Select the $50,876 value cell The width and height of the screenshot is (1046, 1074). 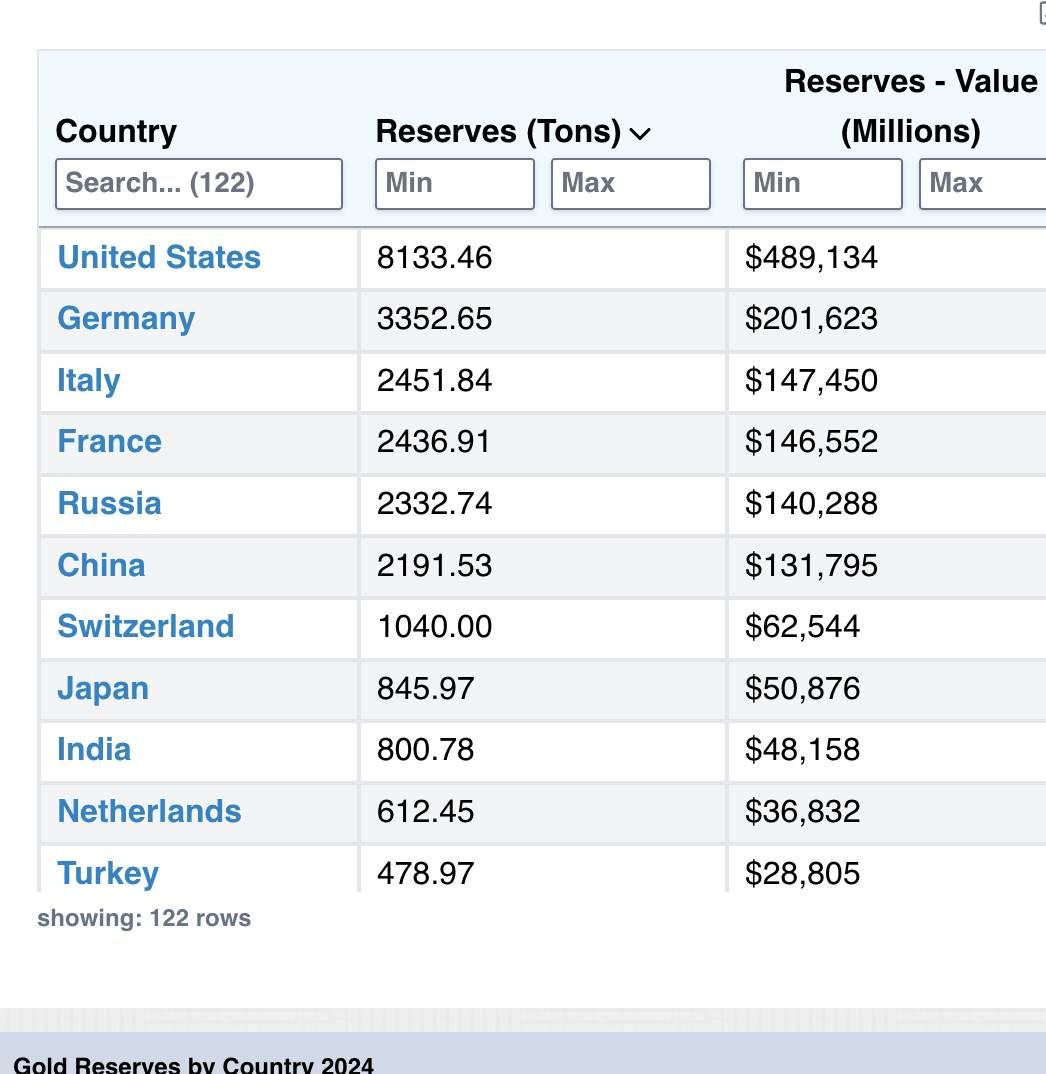pos(887,689)
